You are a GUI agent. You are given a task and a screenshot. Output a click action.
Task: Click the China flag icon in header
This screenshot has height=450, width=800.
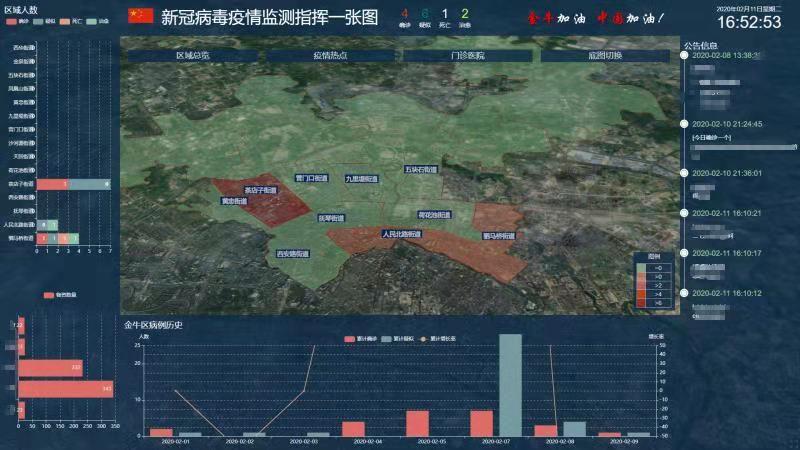pyautogui.click(x=141, y=16)
